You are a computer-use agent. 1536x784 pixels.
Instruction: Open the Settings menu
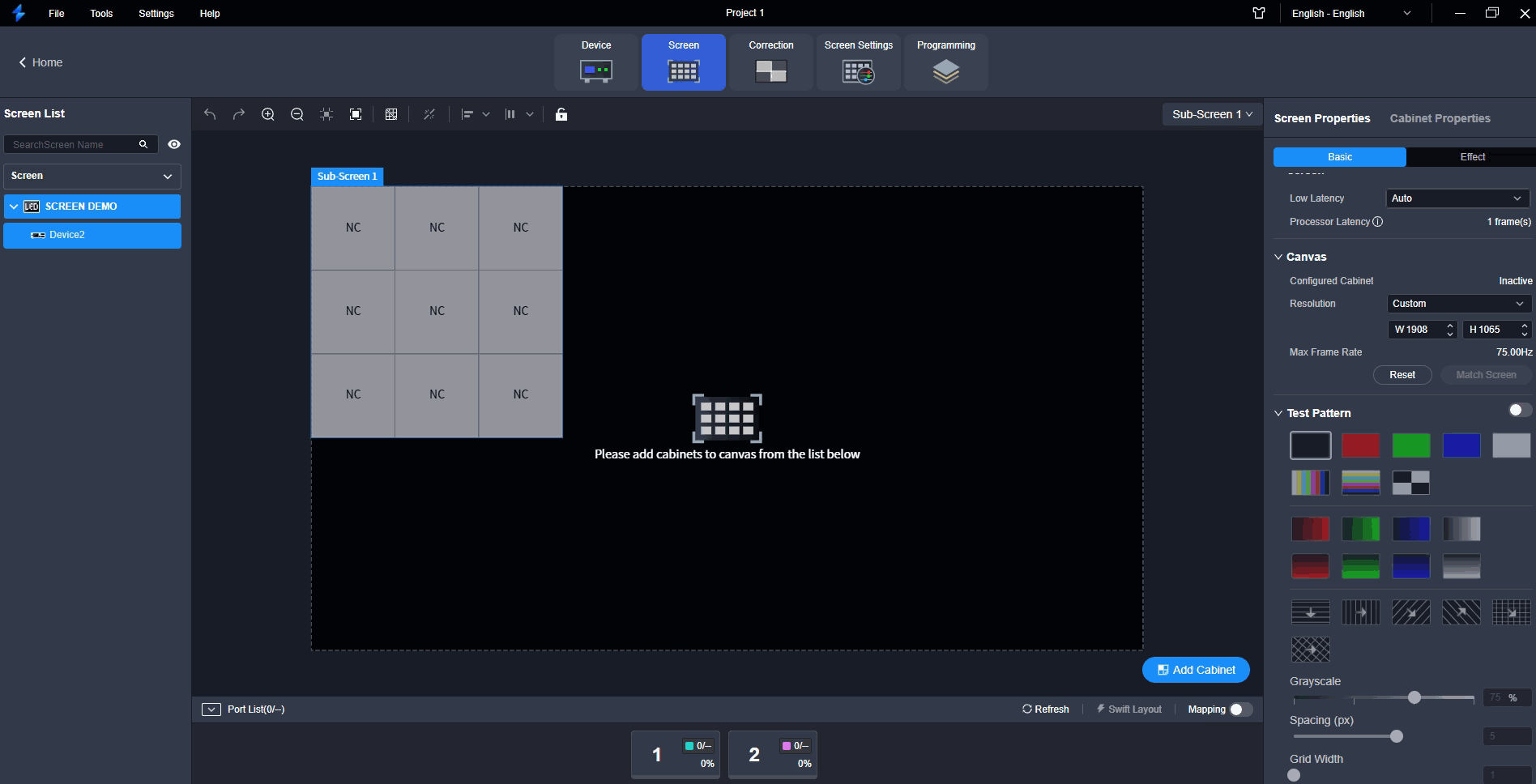(156, 13)
